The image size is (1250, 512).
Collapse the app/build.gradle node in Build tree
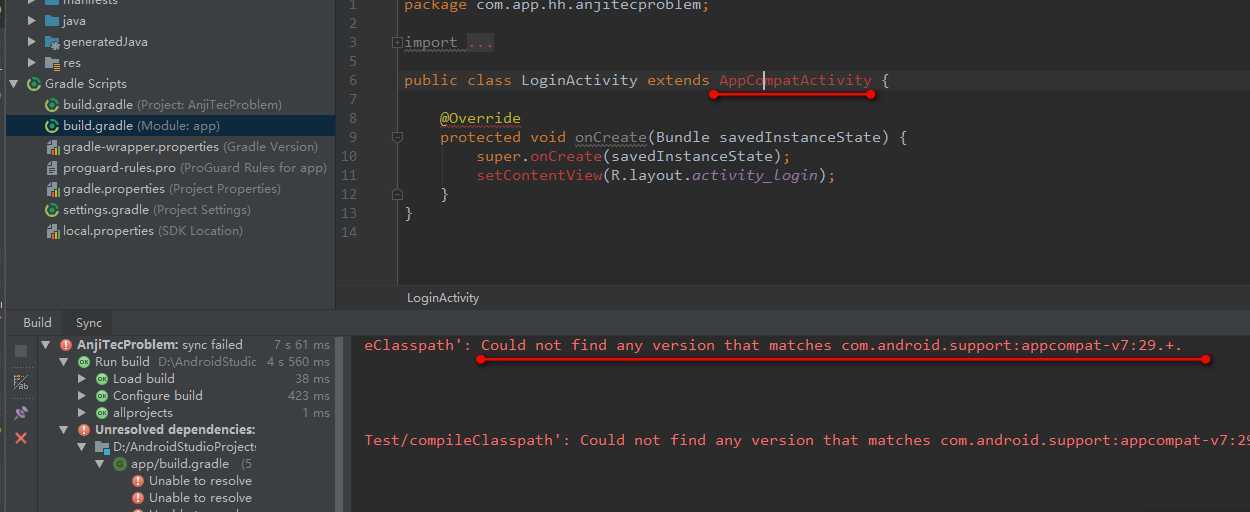click(x=101, y=464)
